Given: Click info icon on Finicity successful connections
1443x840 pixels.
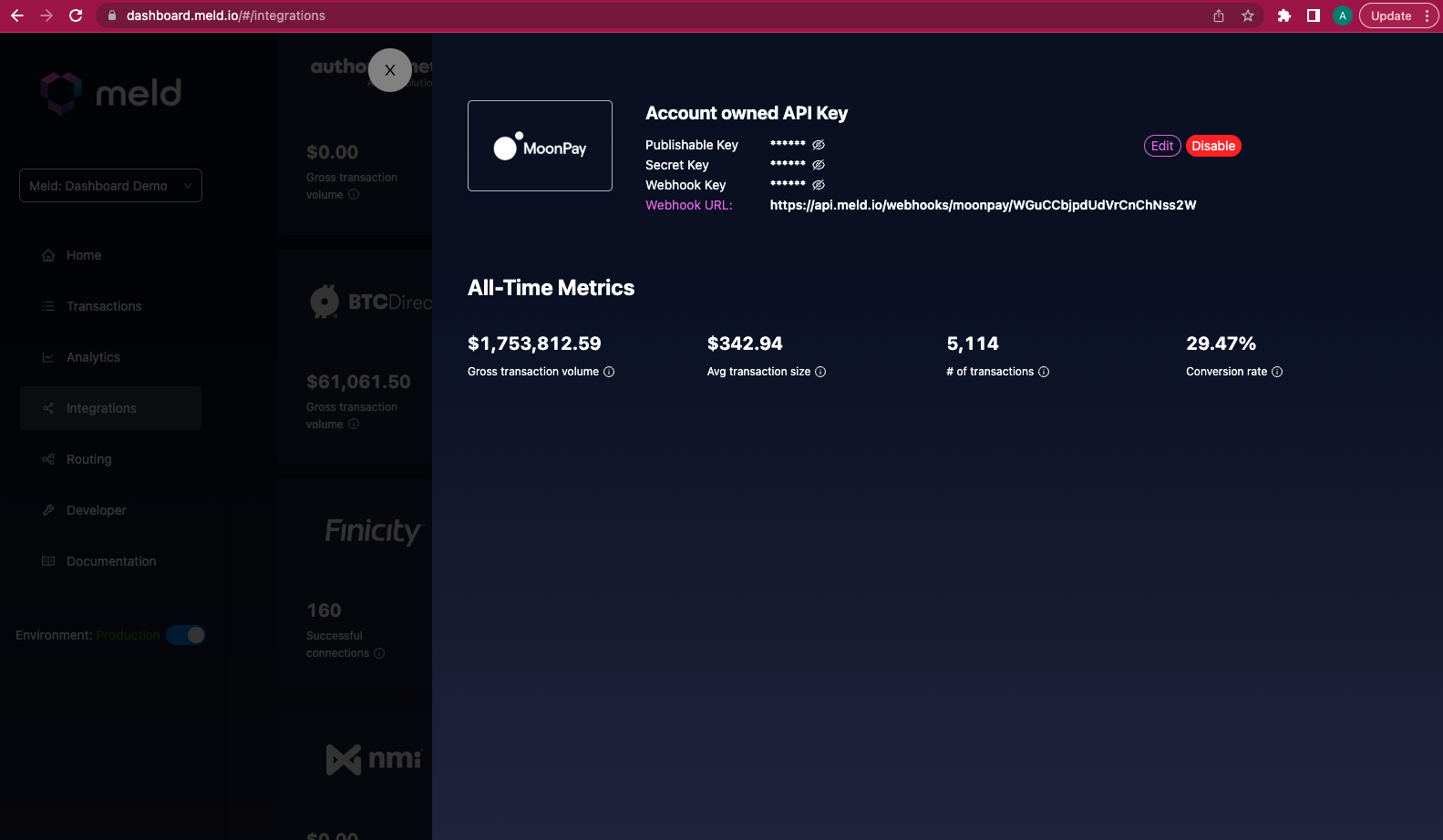Looking at the screenshot, I should coord(379,653).
